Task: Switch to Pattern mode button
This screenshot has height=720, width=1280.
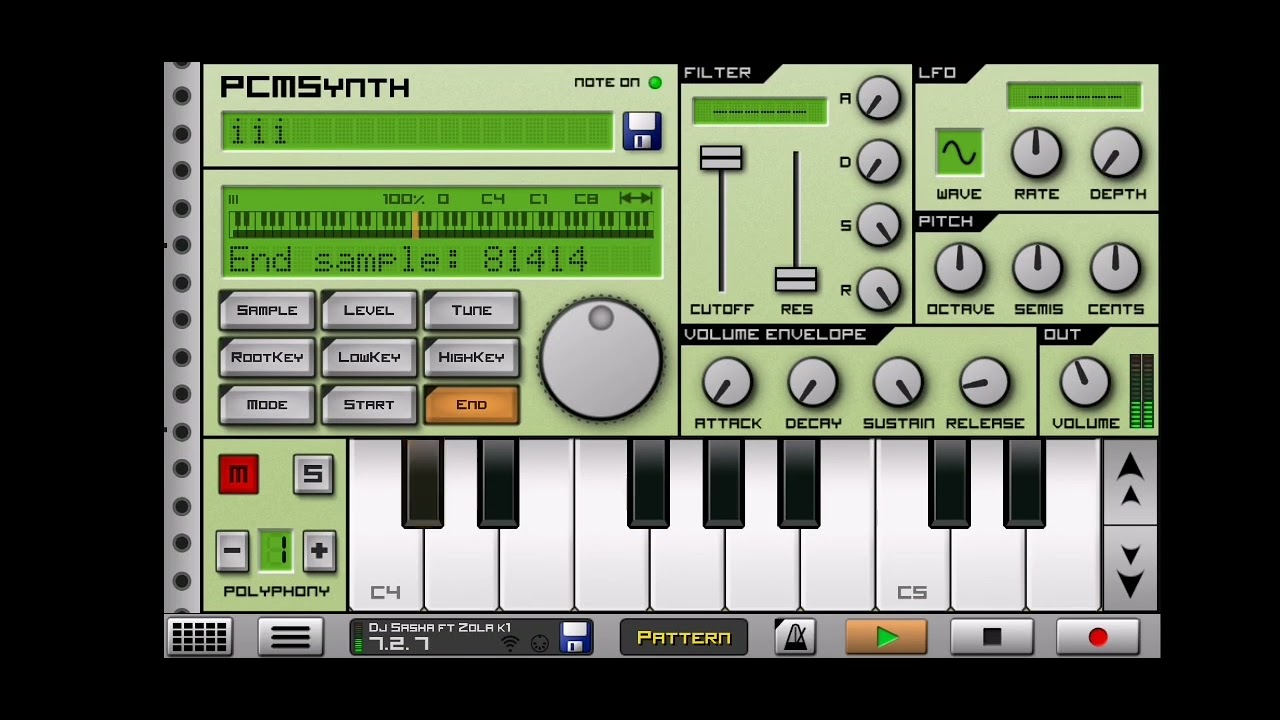Action: [684, 637]
